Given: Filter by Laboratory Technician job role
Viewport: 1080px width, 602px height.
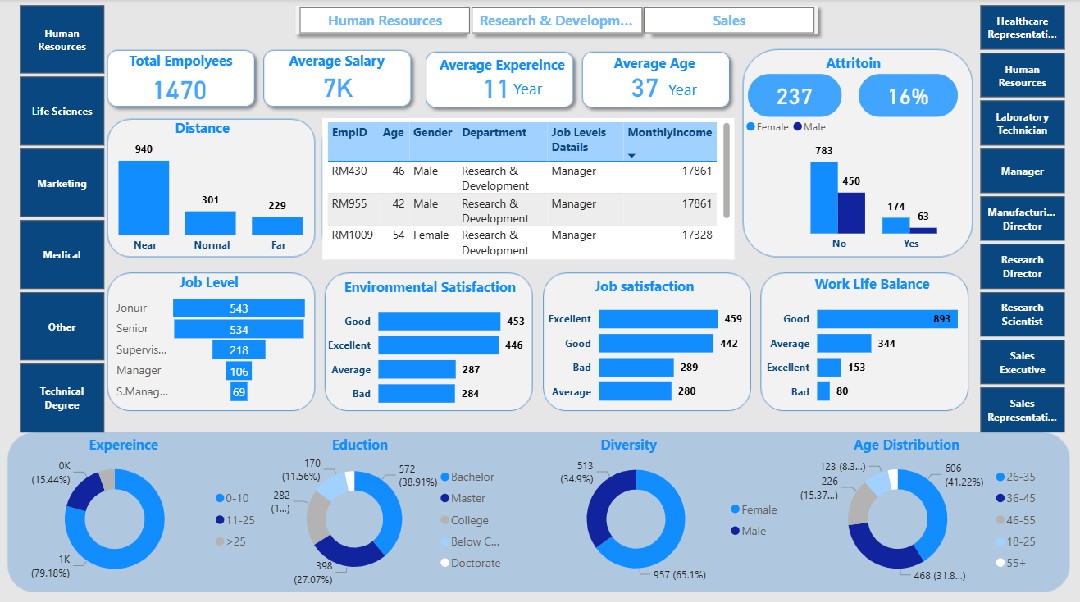Looking at the screenshot, I should pos(1022,123).
